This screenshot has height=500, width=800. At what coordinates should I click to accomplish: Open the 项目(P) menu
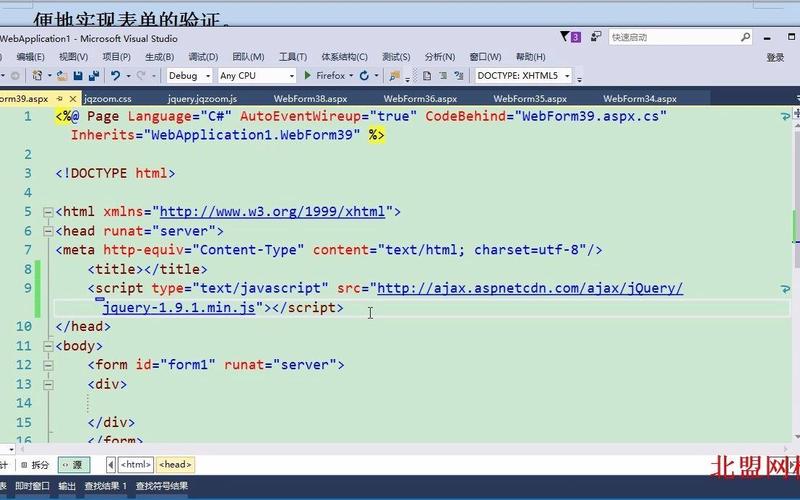pyautogui.click(x=116, y=57)
